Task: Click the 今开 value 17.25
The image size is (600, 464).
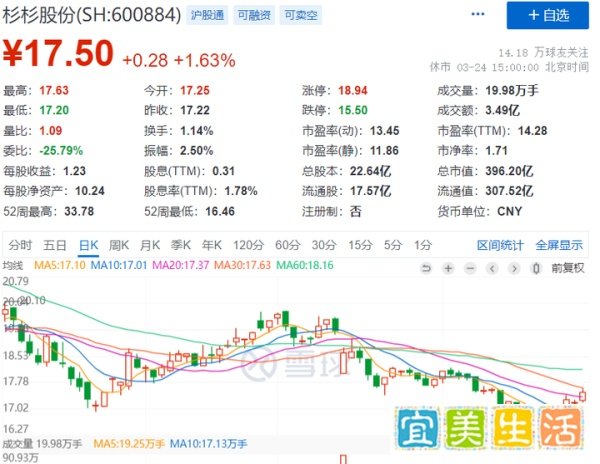Action: (195, 91)
